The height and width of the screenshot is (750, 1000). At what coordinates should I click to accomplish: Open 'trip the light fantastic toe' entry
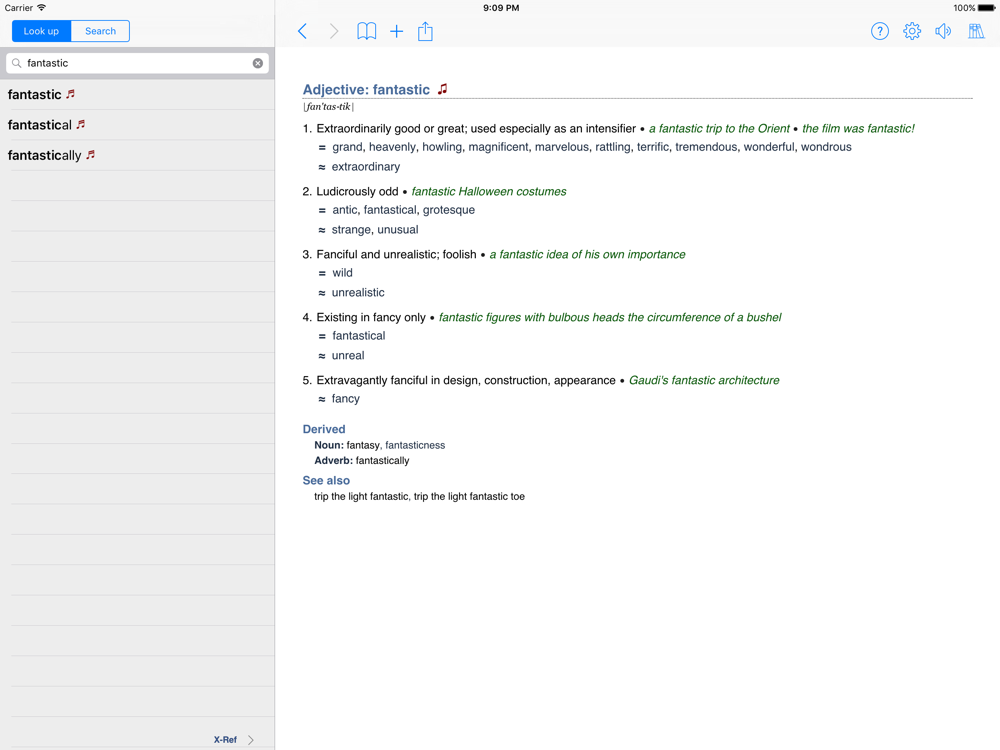[470, 496]
